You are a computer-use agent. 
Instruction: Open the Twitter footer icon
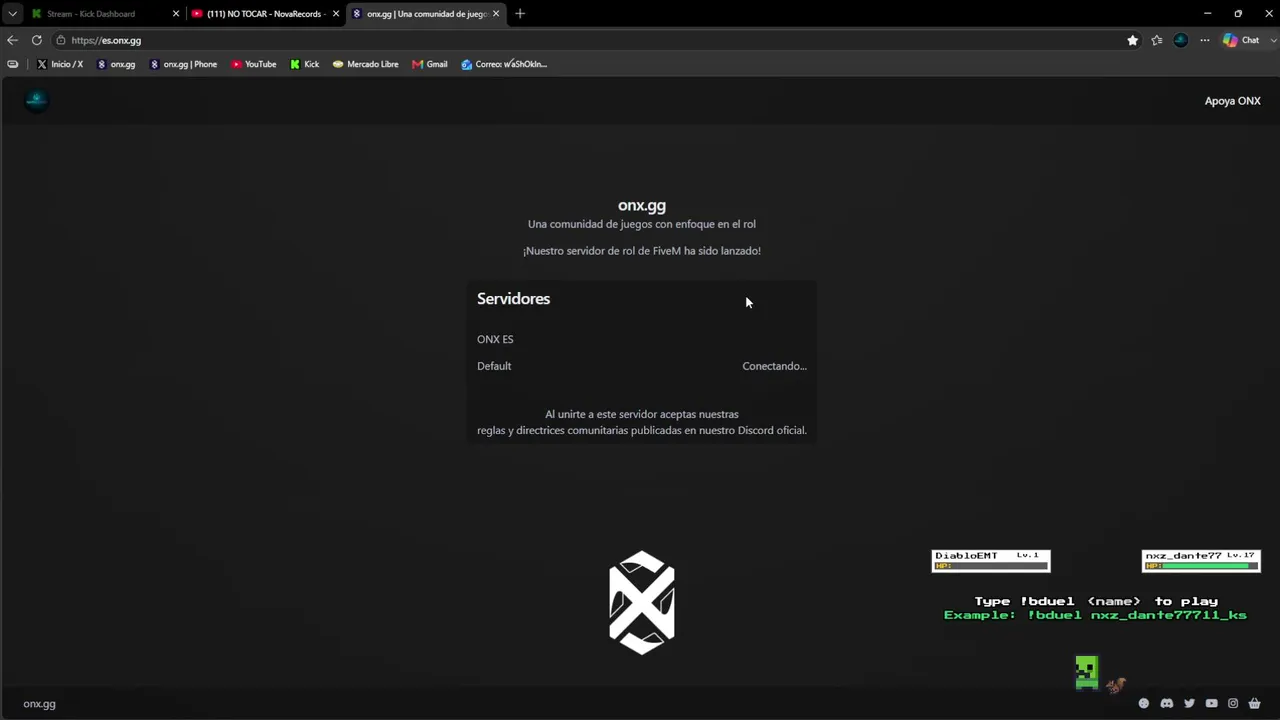point(1189,704)
